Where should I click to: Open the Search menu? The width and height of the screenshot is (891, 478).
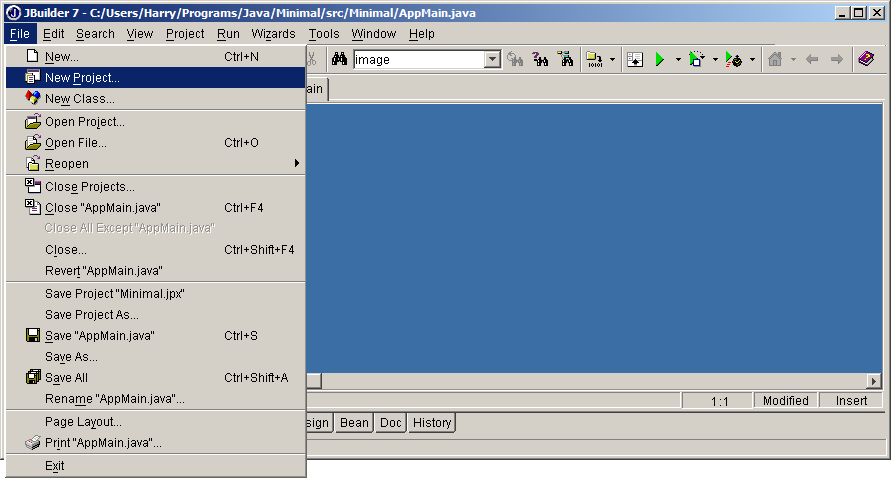click(95, 34)
